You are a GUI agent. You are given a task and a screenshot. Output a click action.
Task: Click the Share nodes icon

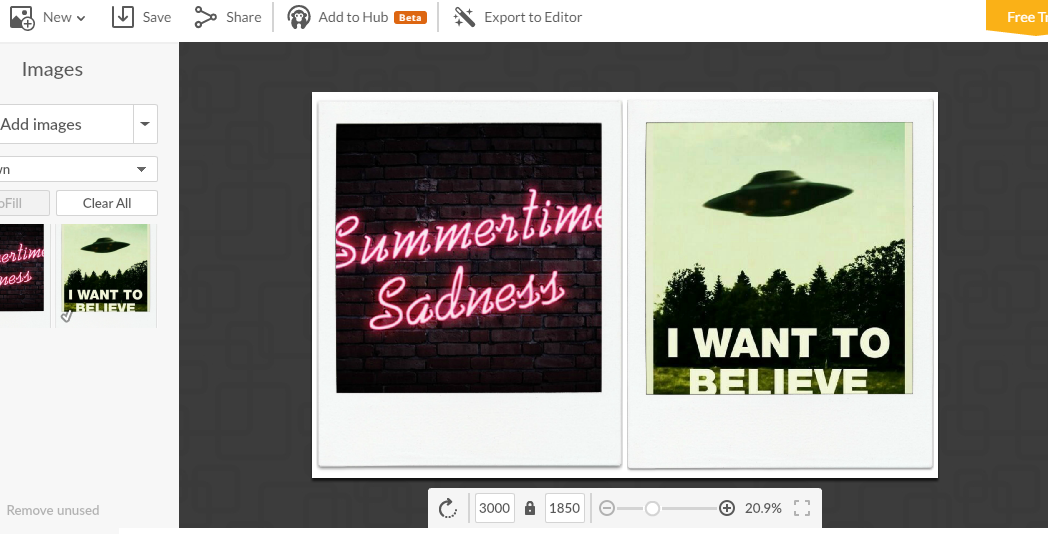206,17
